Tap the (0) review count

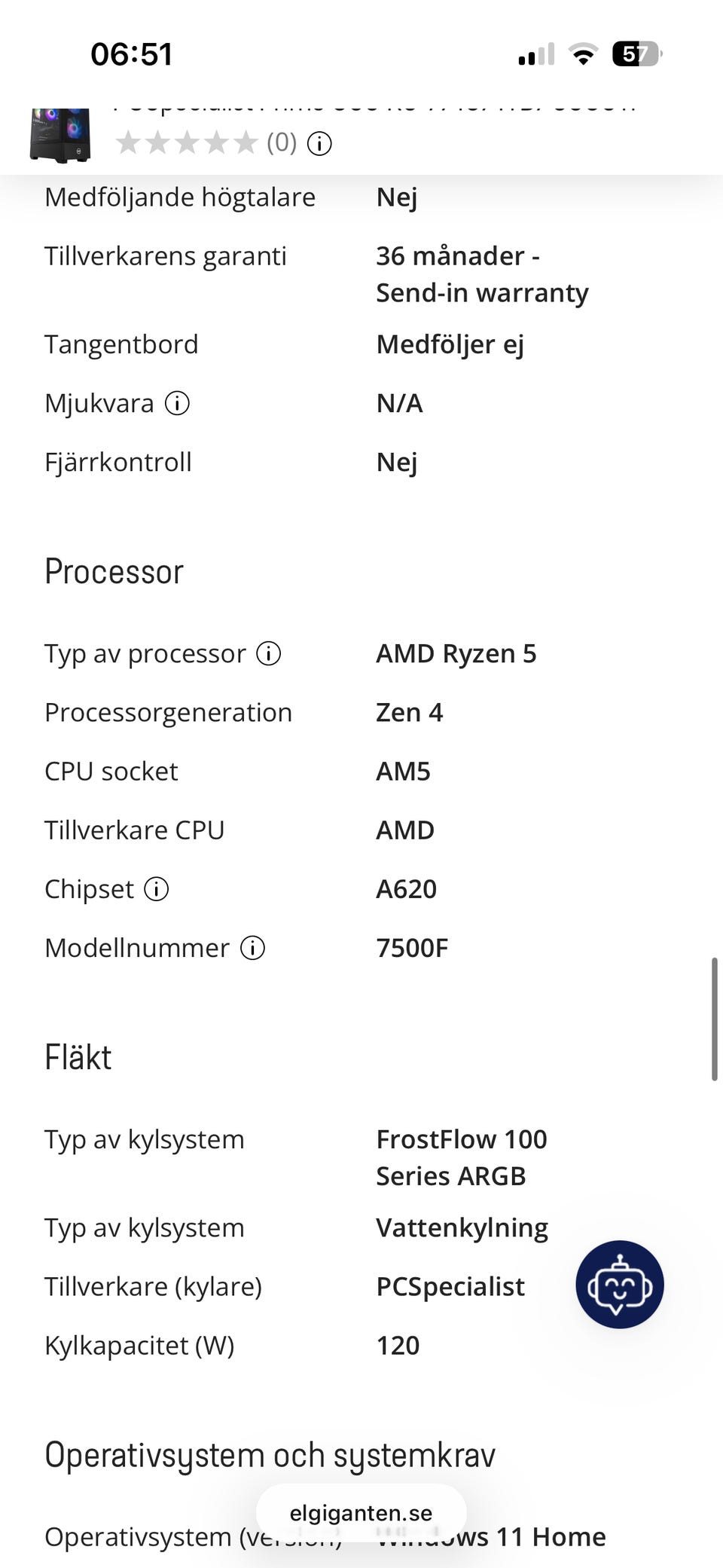point(282,142)
